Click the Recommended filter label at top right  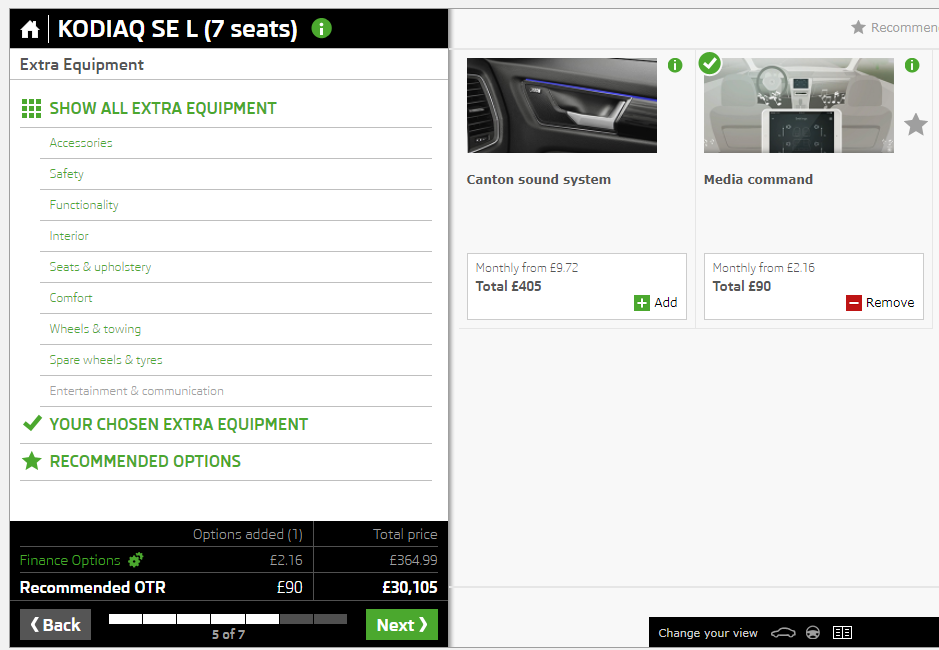(x=905, y=28)
